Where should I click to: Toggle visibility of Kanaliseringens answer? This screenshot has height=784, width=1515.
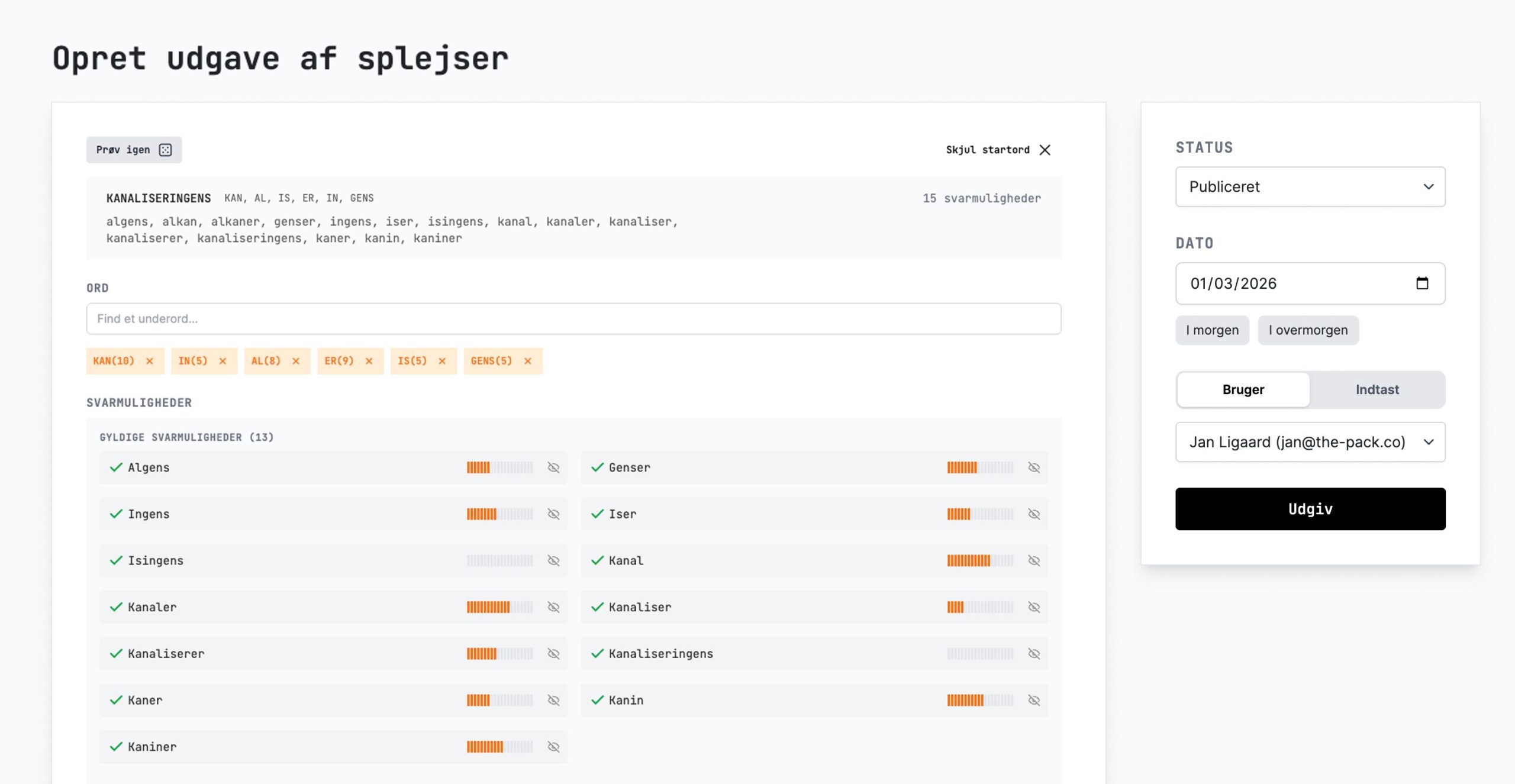[x=1034, y=654]
